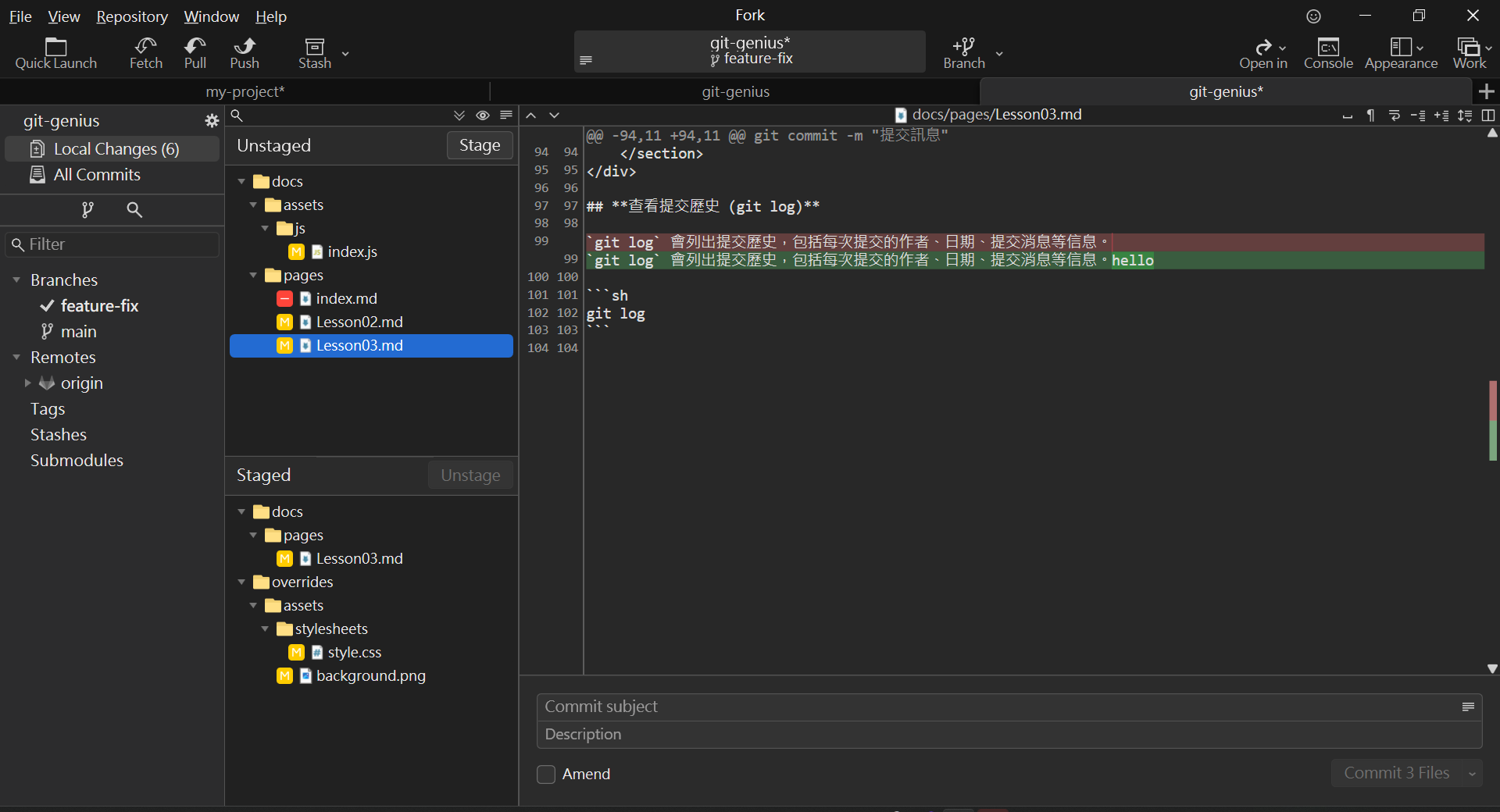1500x812 pixels.
Task: Click the Commit 3 Files button
Action: (x=1397, y=773)
